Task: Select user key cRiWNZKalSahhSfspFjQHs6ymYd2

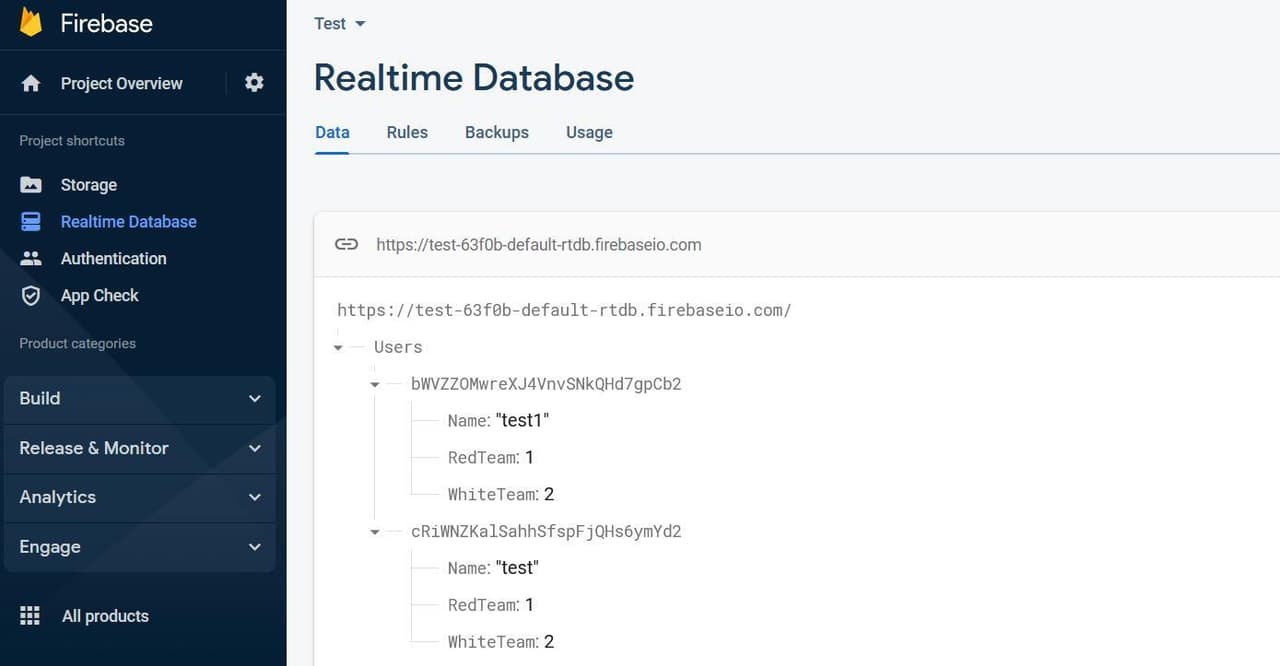Action: click(x=546, y=532)
